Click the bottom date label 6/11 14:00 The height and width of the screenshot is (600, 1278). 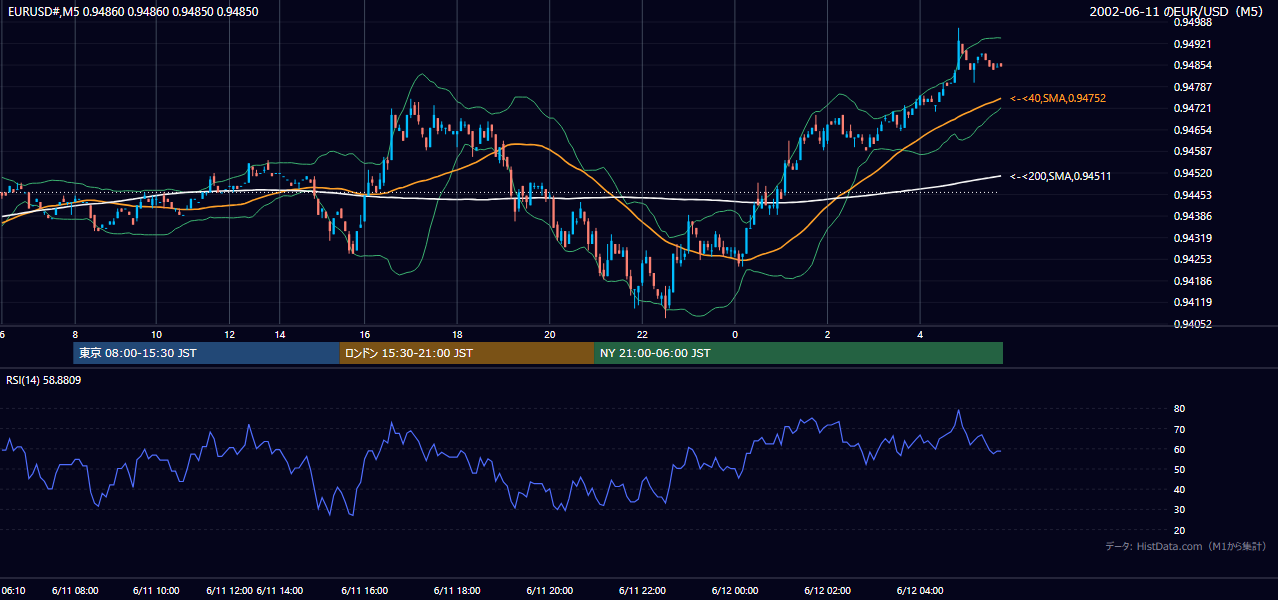(x=281, y=591)
